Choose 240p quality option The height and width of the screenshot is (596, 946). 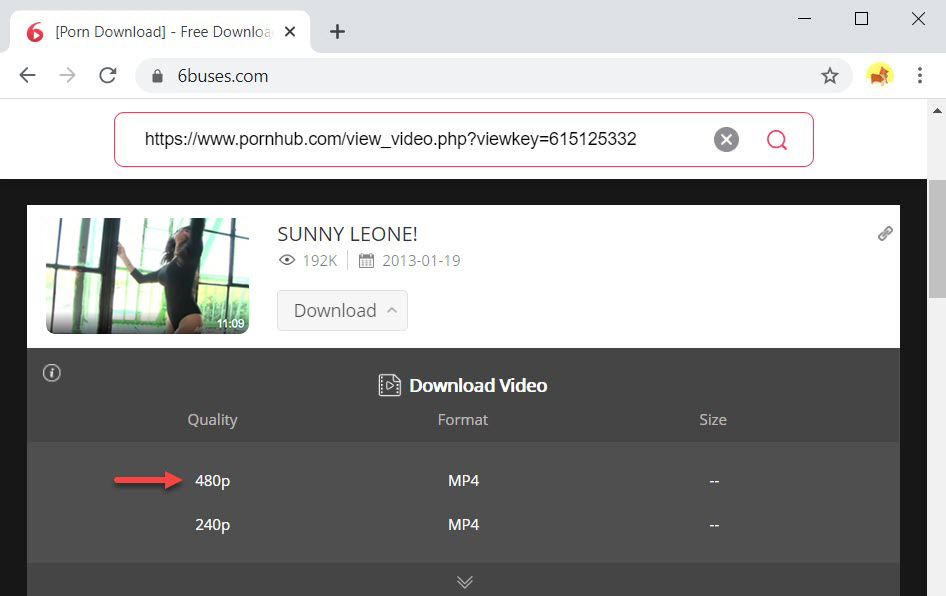[x=212, y=525]
